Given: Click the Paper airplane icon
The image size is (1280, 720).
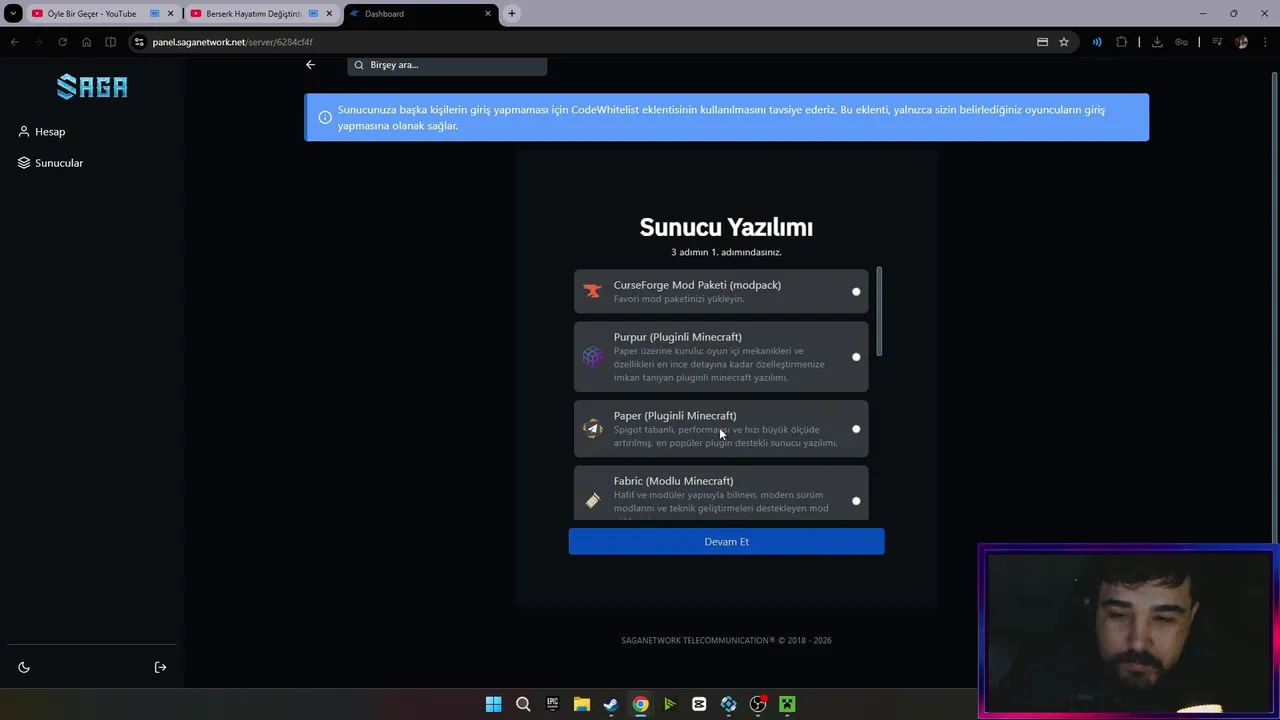Looking at the screenshot, I should tap(593, 429).
